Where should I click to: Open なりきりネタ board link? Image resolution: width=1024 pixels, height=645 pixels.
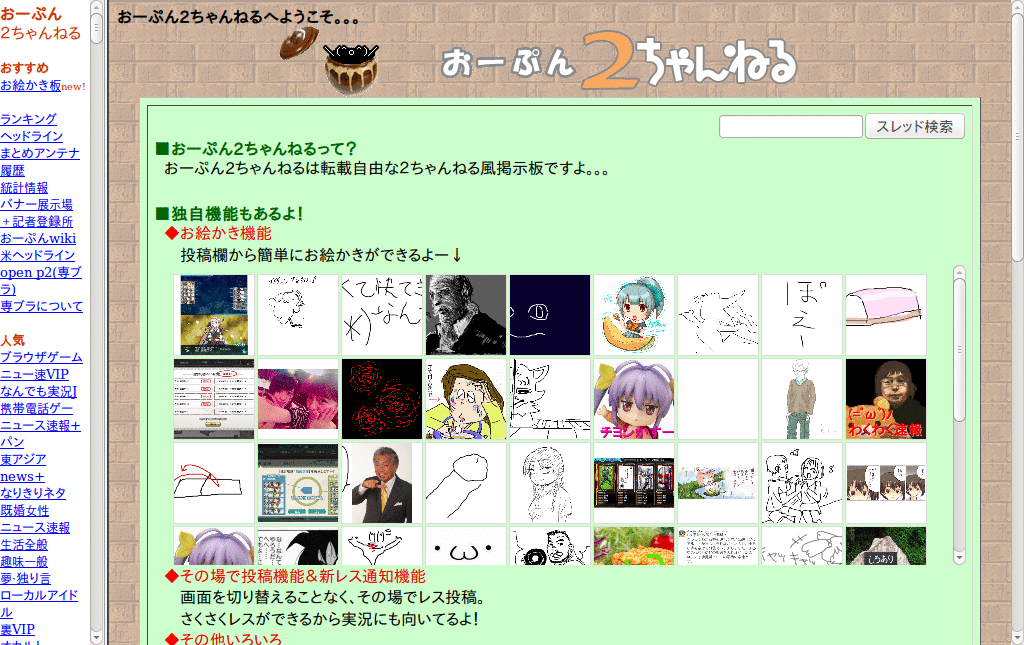33,494
